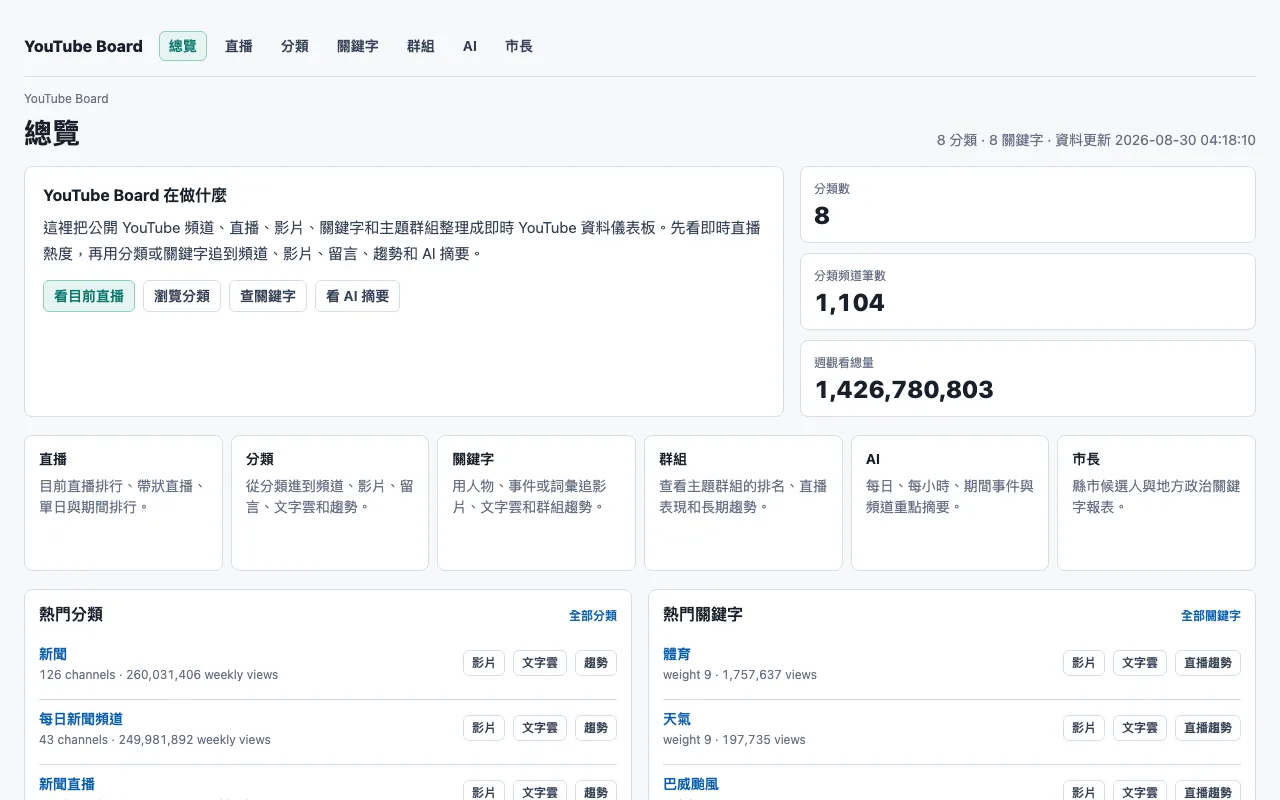Viewport: 1280px width, 800px height.
Task: Switch to the 市長 navigation tab
Action: click(519, 46)
